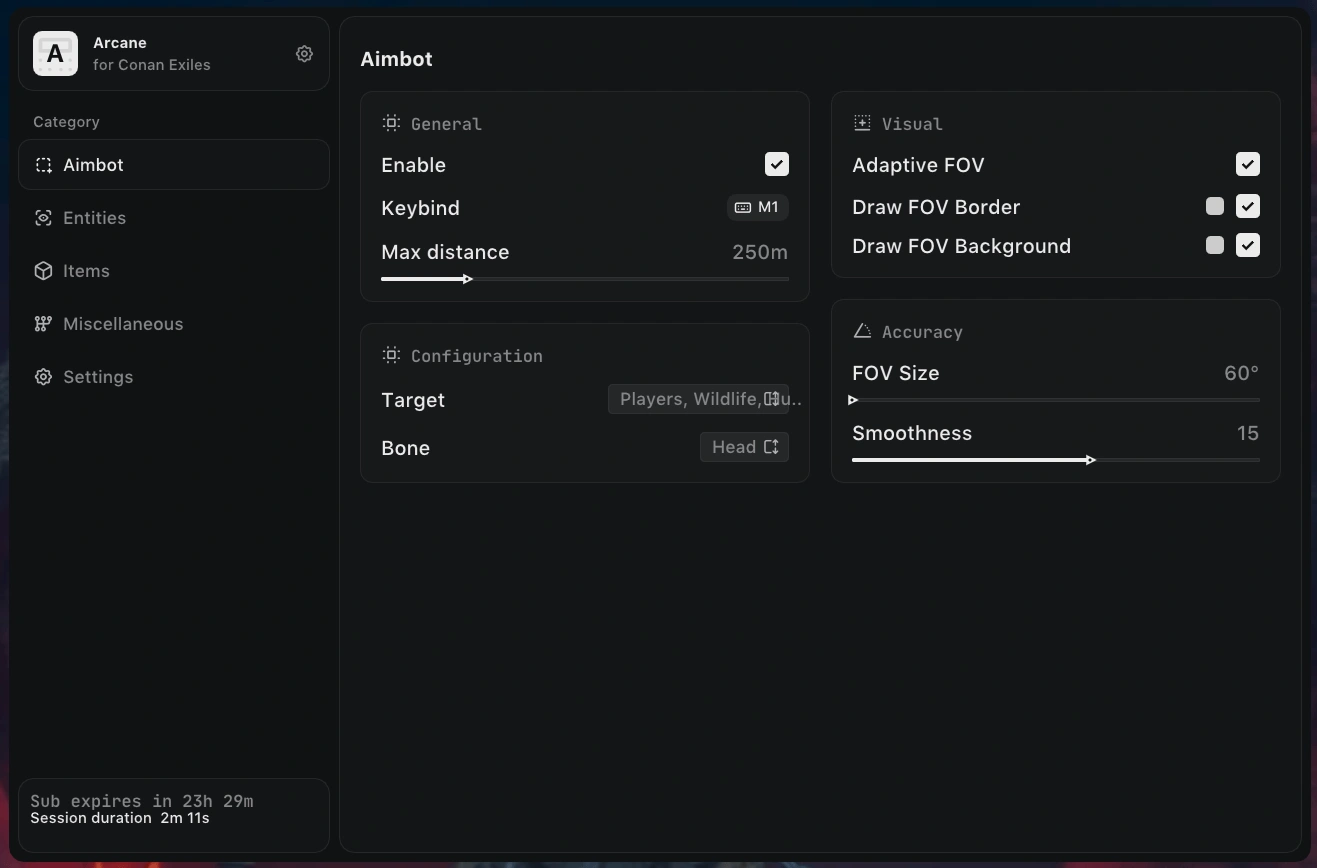Open Draw FOV Border color swatch

(x=1215, y=206)
